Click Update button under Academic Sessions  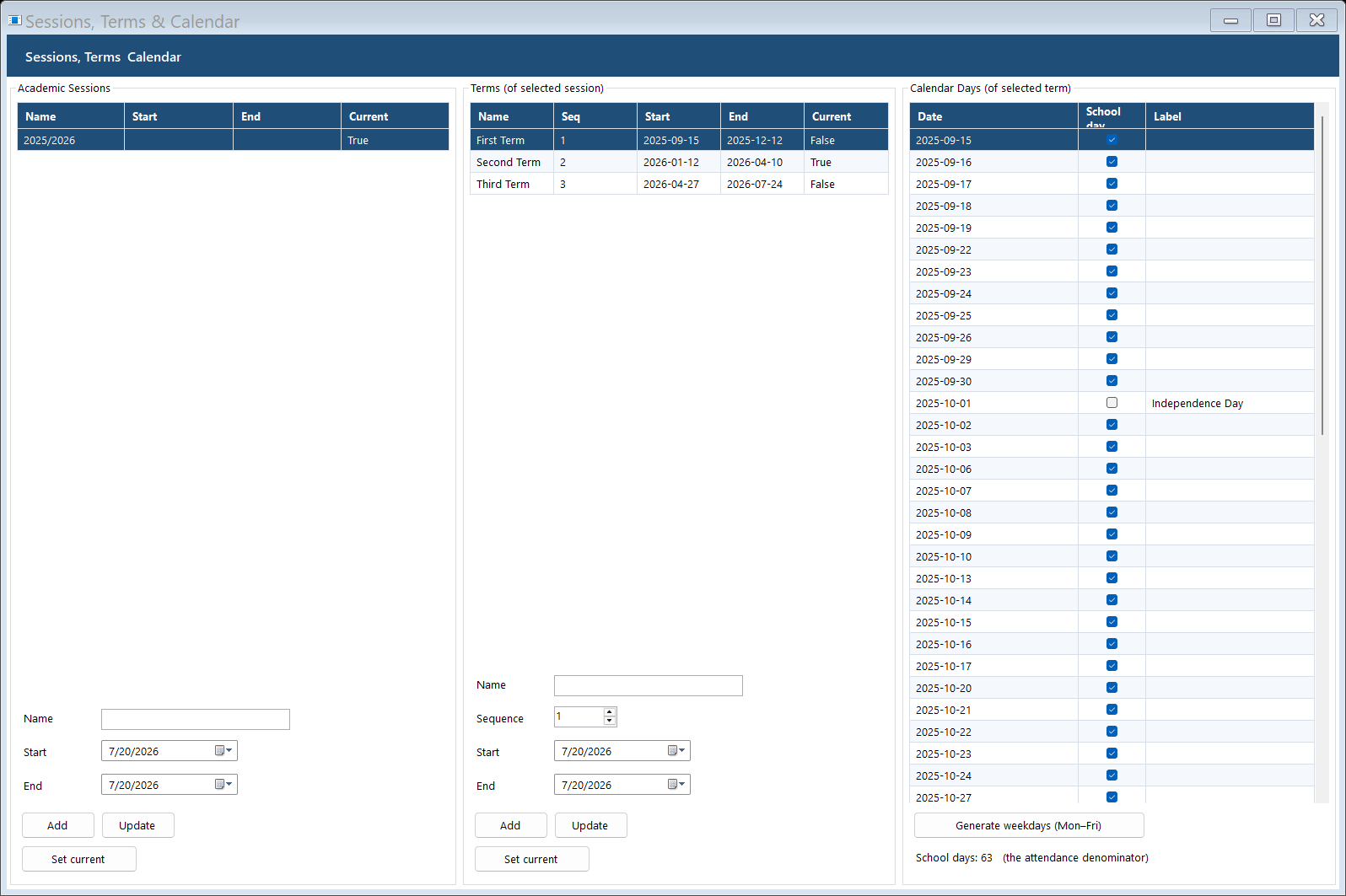137,825
